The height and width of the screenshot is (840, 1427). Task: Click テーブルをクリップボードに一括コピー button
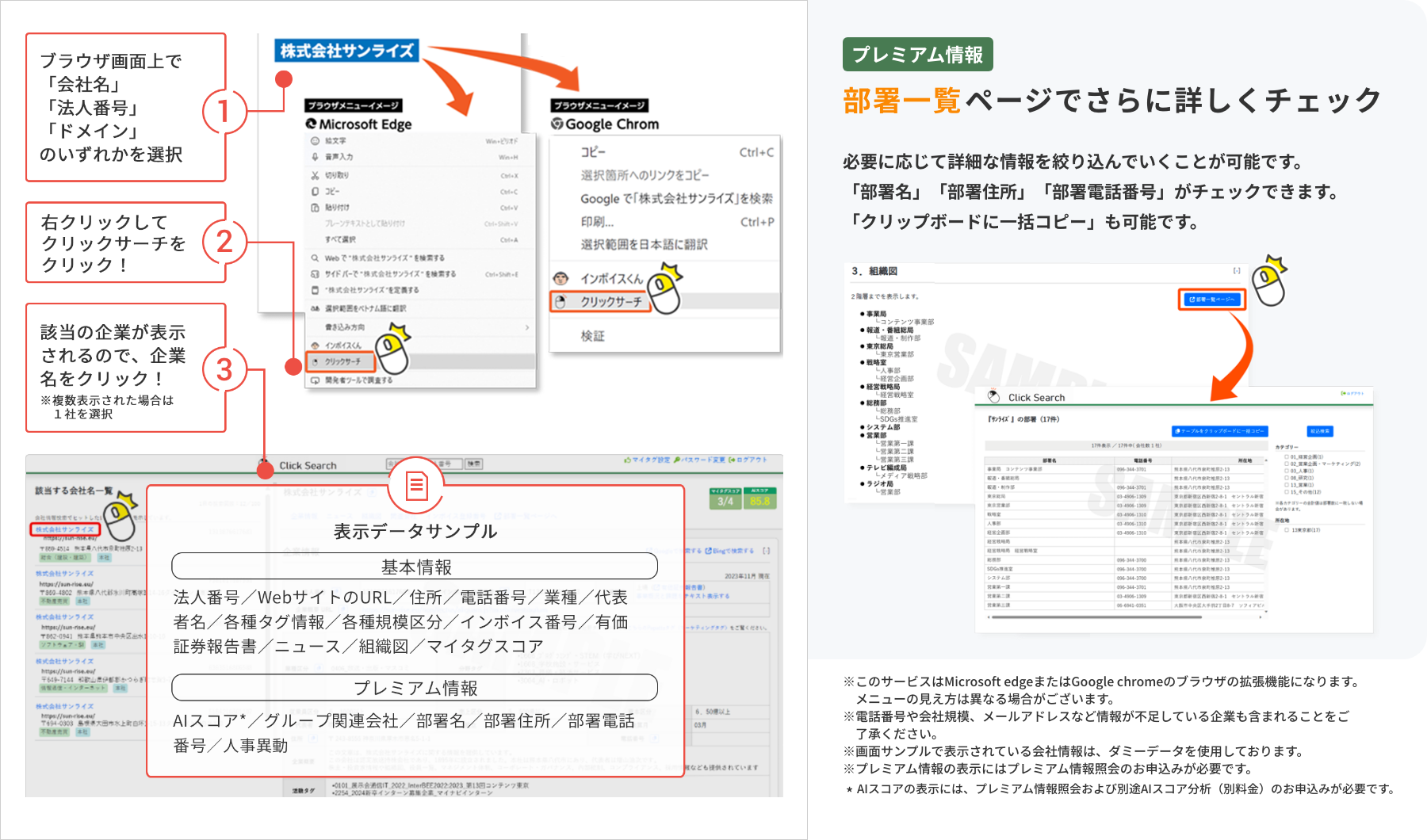[1220, 431]
